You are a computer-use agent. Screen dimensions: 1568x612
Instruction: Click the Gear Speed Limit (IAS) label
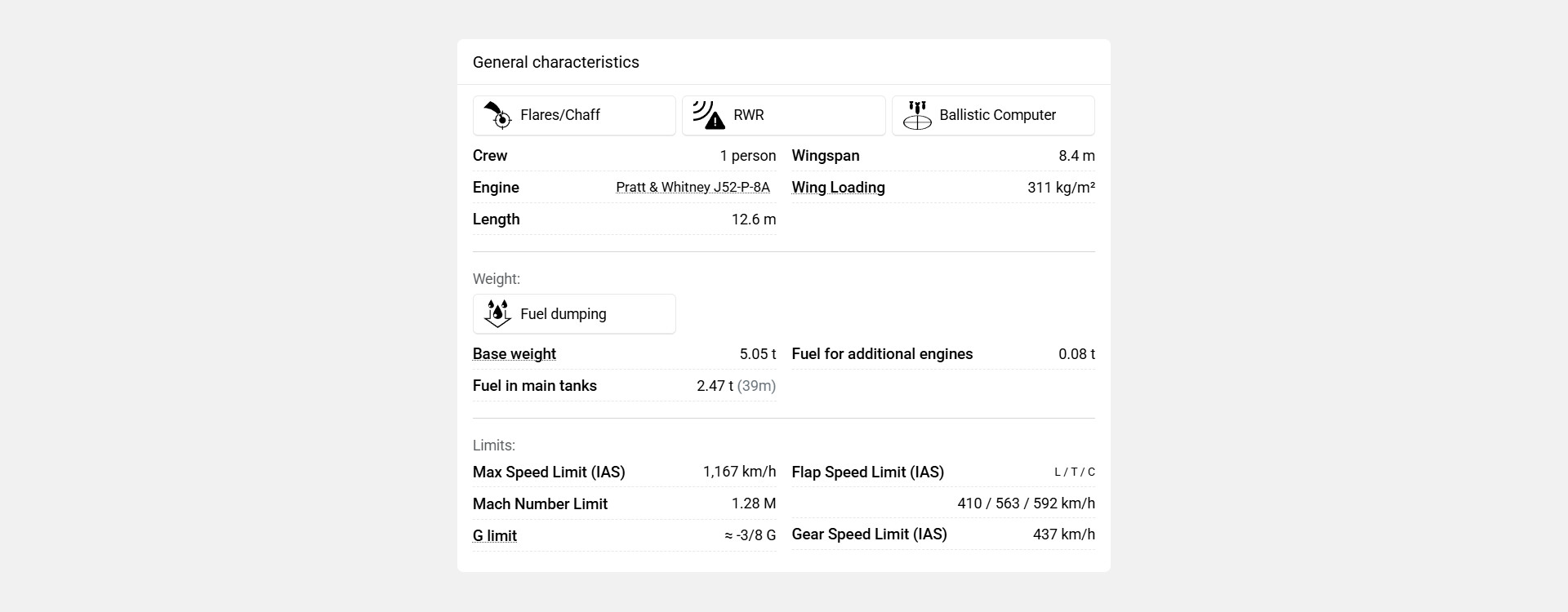869,534
